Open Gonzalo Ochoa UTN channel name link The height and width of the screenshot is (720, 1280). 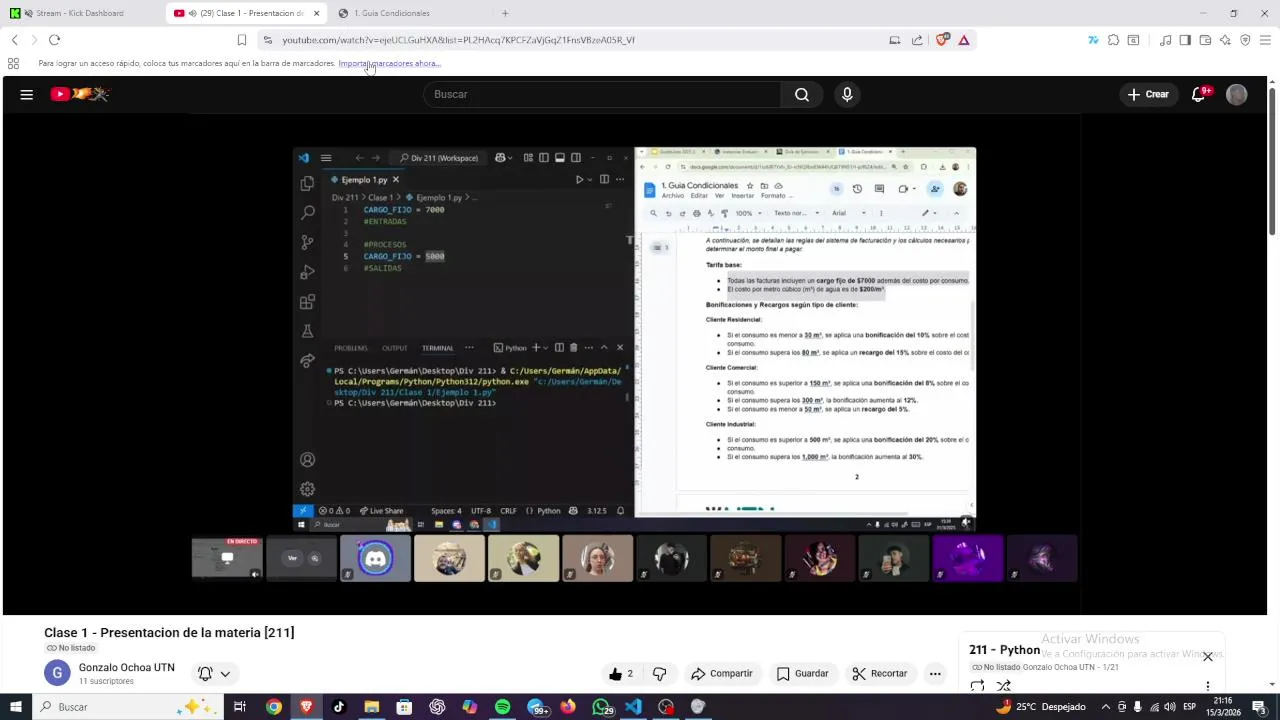[x=127, y=667]
